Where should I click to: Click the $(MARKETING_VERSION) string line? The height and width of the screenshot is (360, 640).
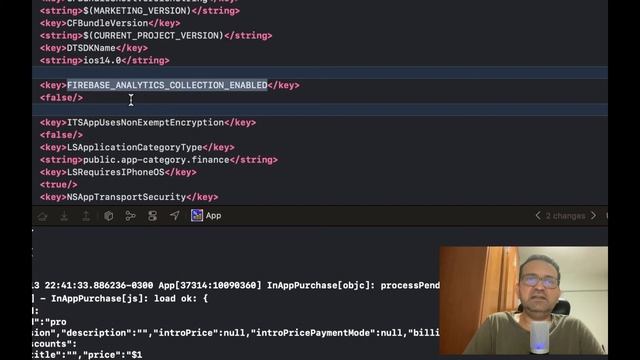pos(140,11)
